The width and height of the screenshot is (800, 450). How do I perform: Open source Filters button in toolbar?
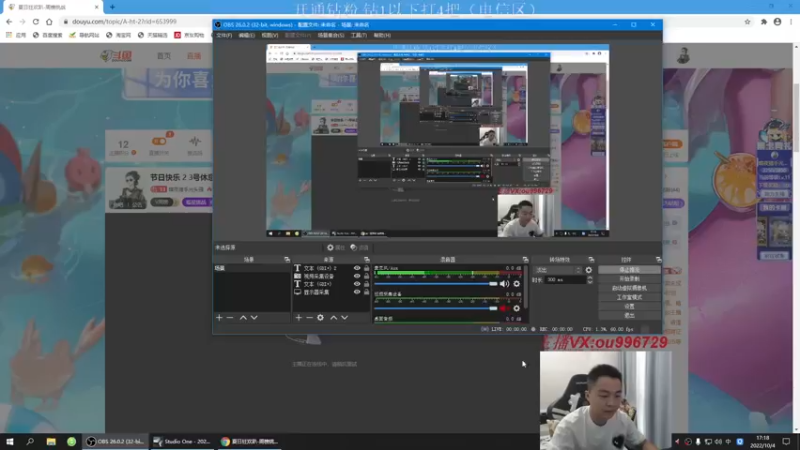360,247
